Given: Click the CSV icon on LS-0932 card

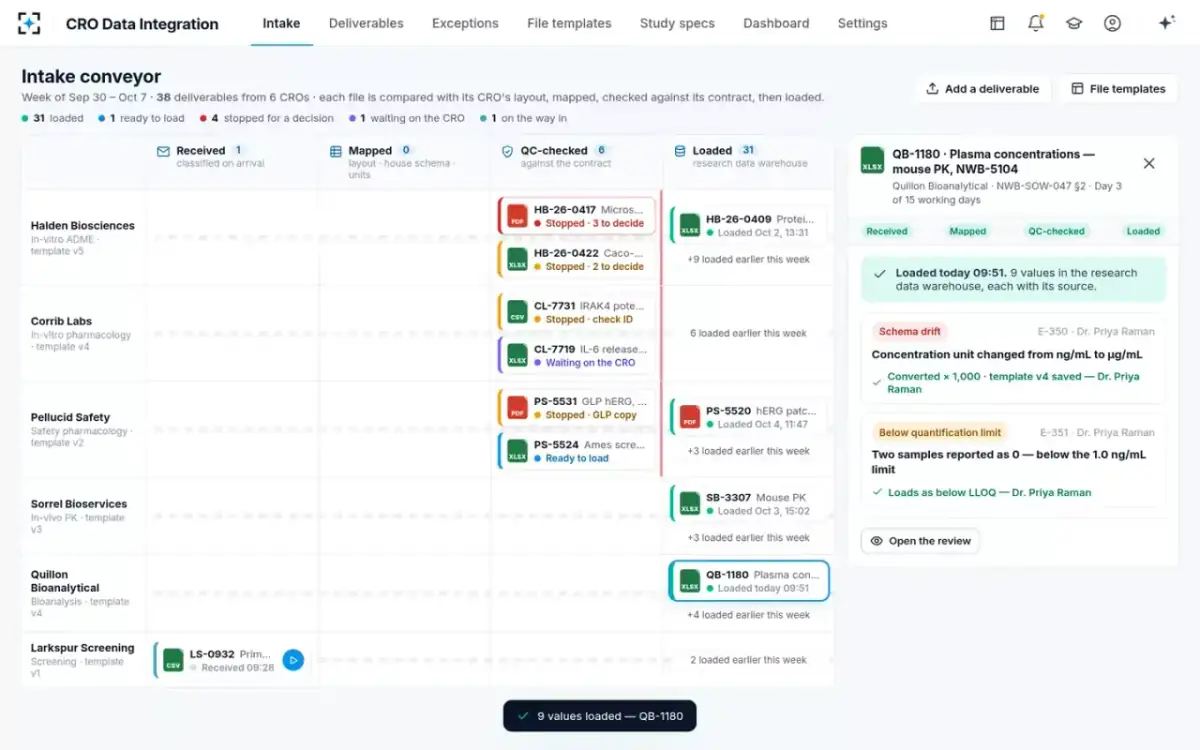Looking at the screenshot, I should pos(173,660).
